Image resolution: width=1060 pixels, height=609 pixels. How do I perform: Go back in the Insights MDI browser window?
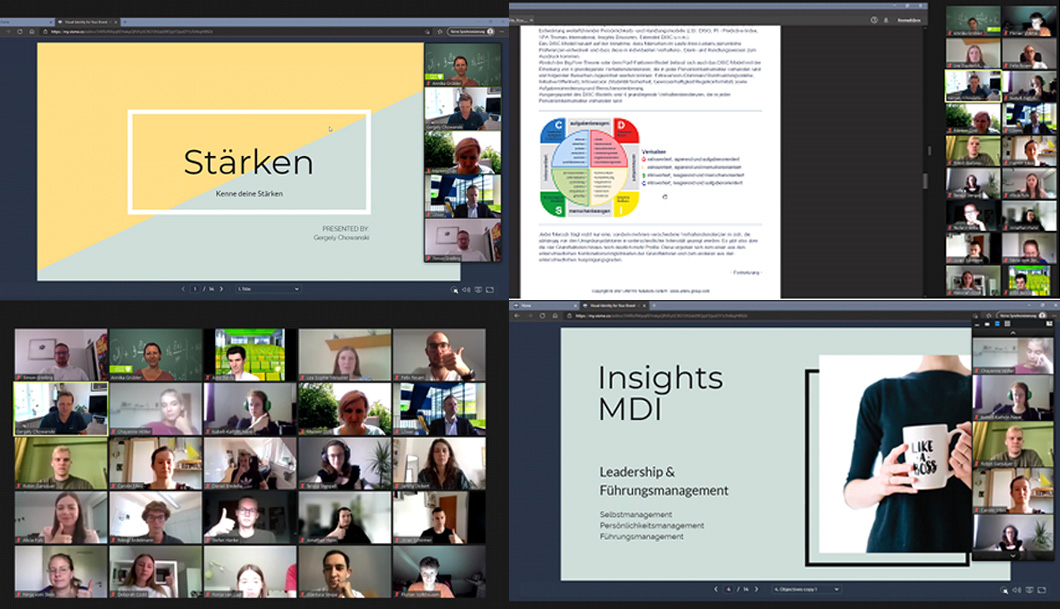[x=517, y=315]
